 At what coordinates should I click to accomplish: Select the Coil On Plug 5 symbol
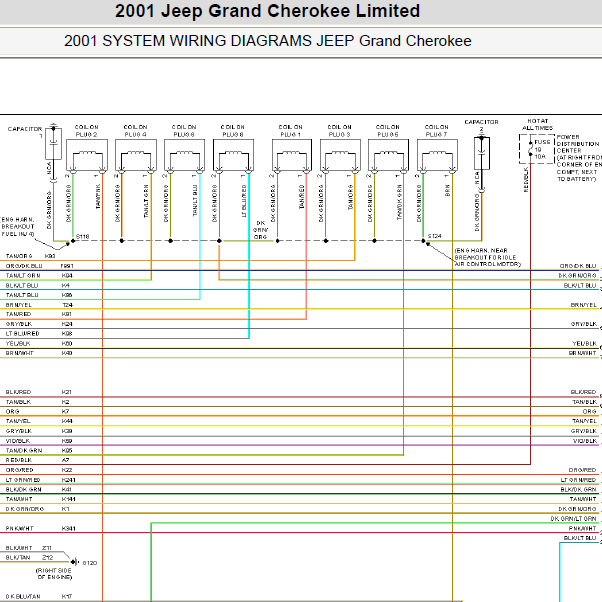(x=388, y=155)
